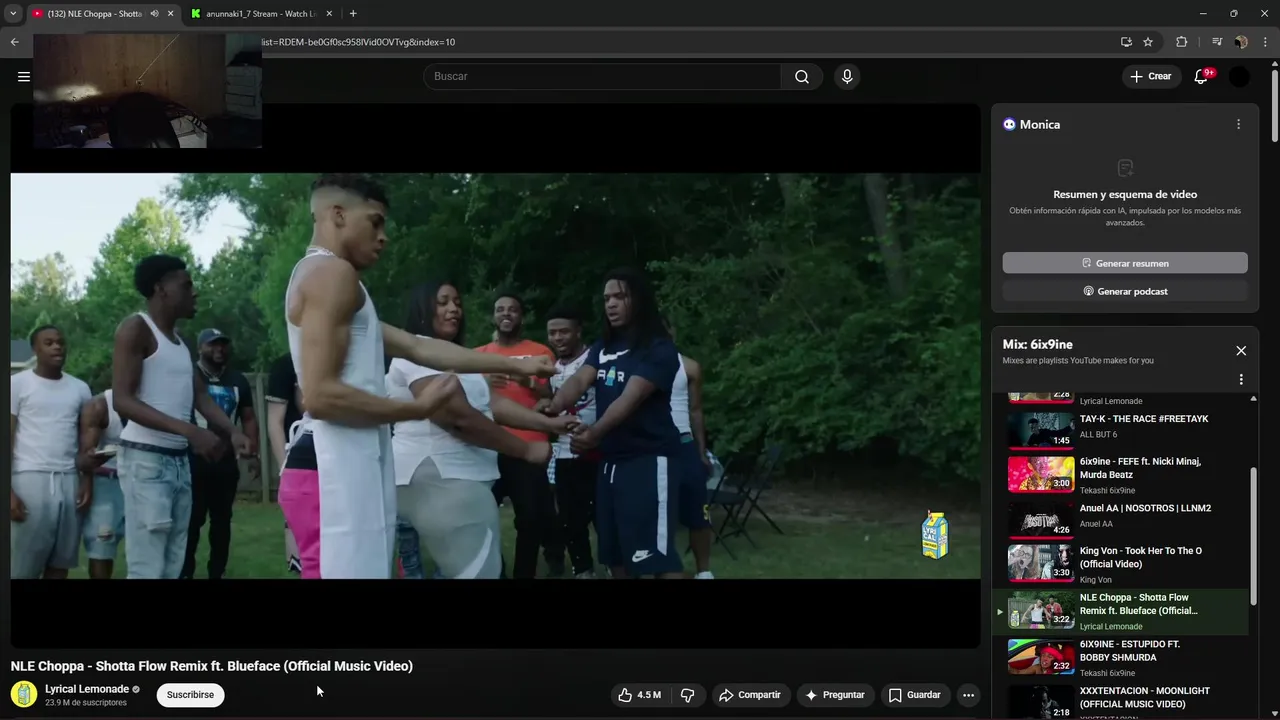1280x720 pixels.
Task: Click the search magnifier button
Action: point(802,77)
